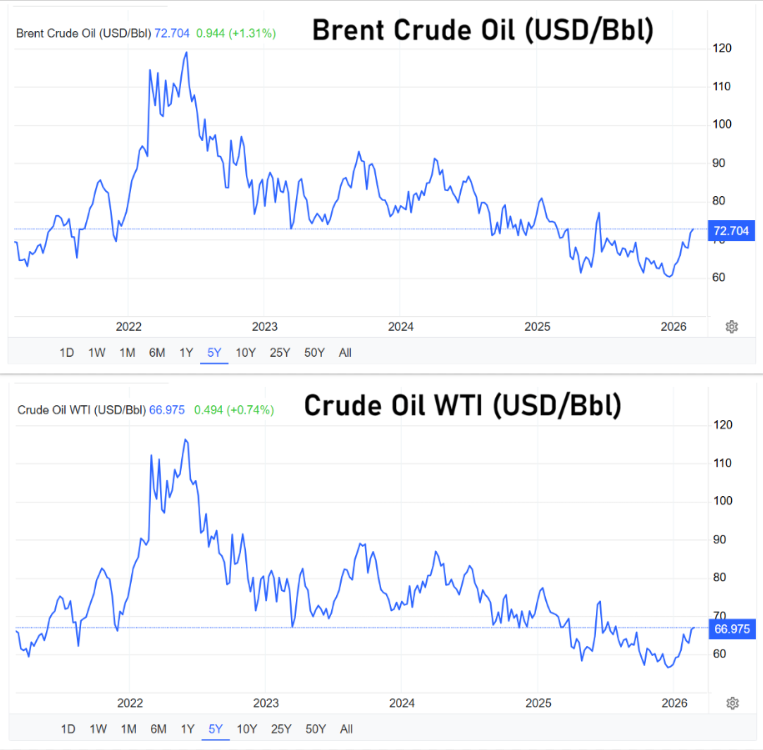The width and height of the screenshot is (763, 750).
Task: Pick 1Y range on Brent chart
Action: click(186, 352)
